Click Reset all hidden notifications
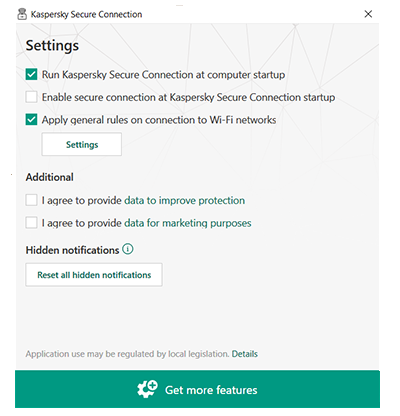 coord(94,275)
